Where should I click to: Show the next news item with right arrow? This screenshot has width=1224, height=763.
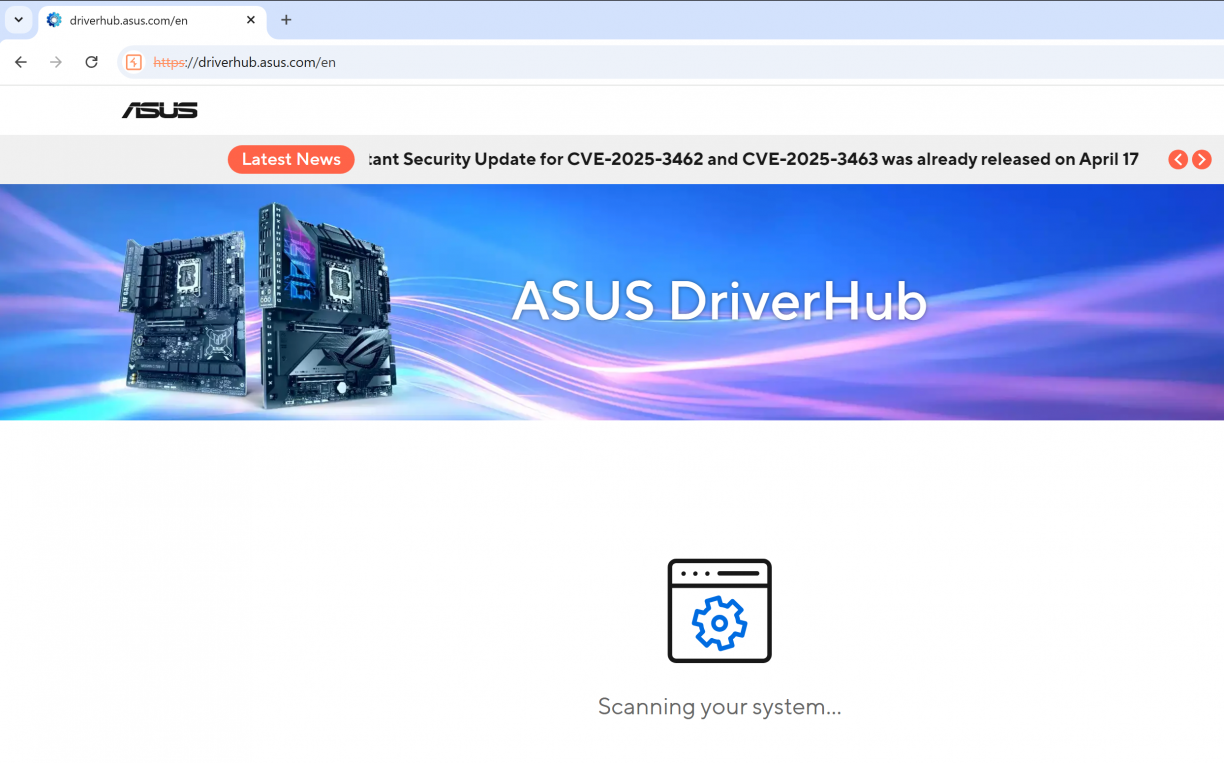point(1202,160)
